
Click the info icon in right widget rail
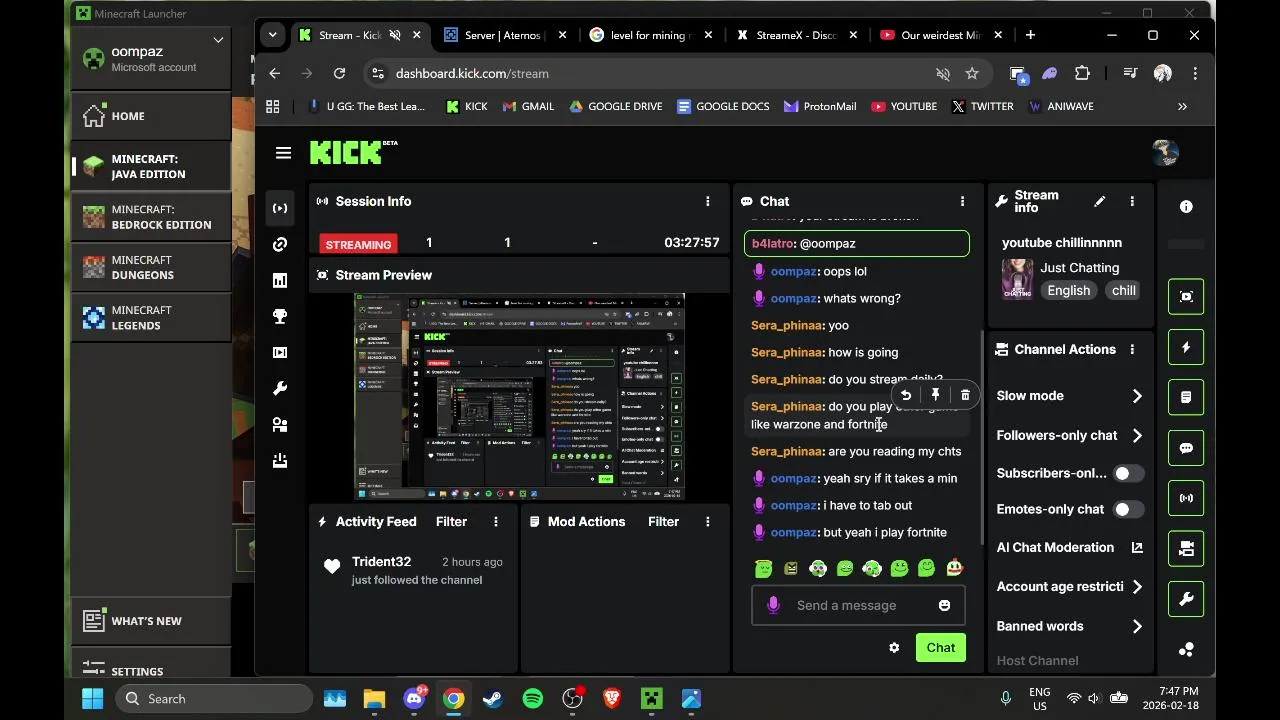click(1186, 206)
